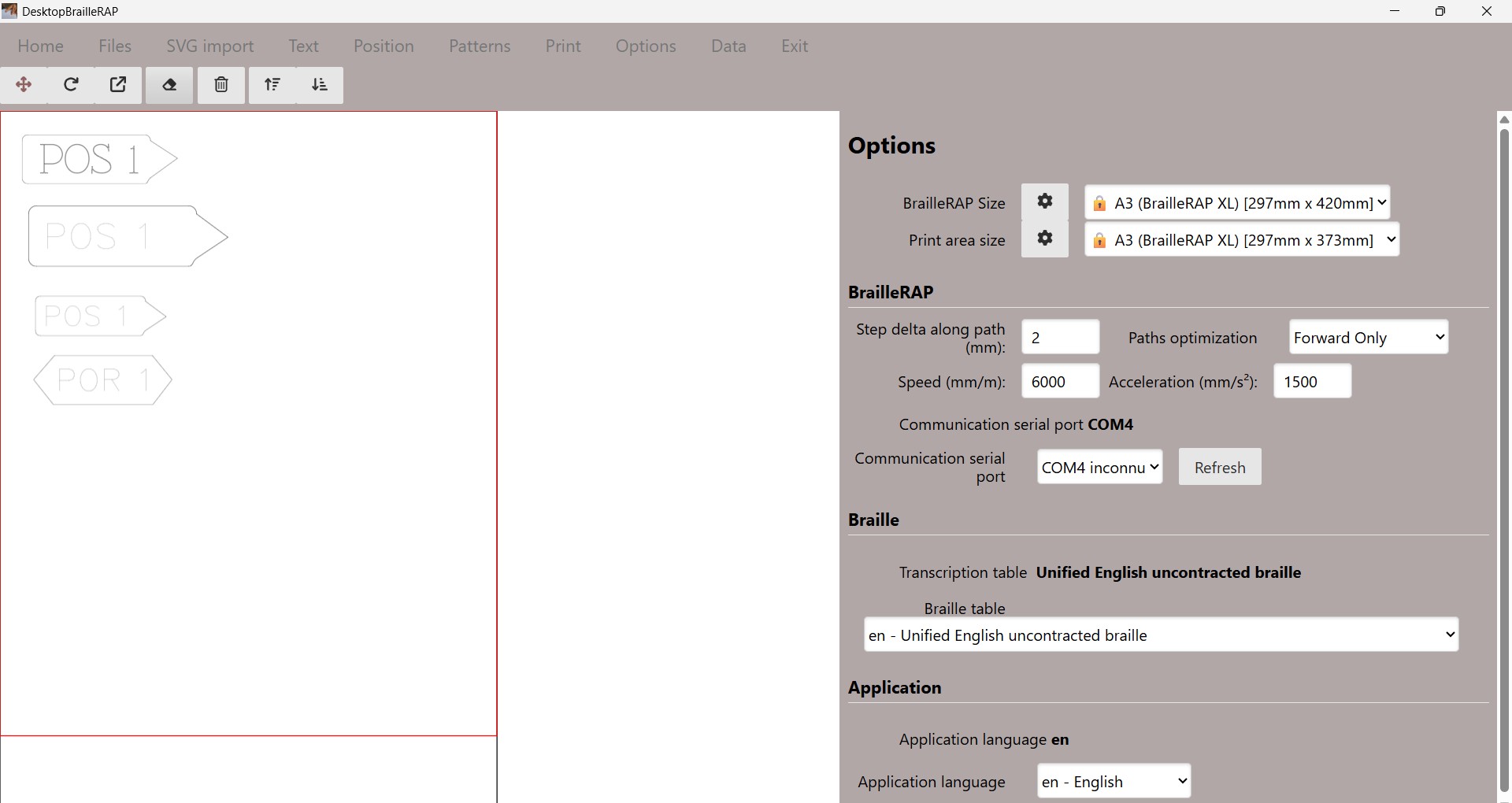Click the 'Paths optimization' label
Image resolution: width=1512 pixels, height=803 pixels.
pos(1192,338)
